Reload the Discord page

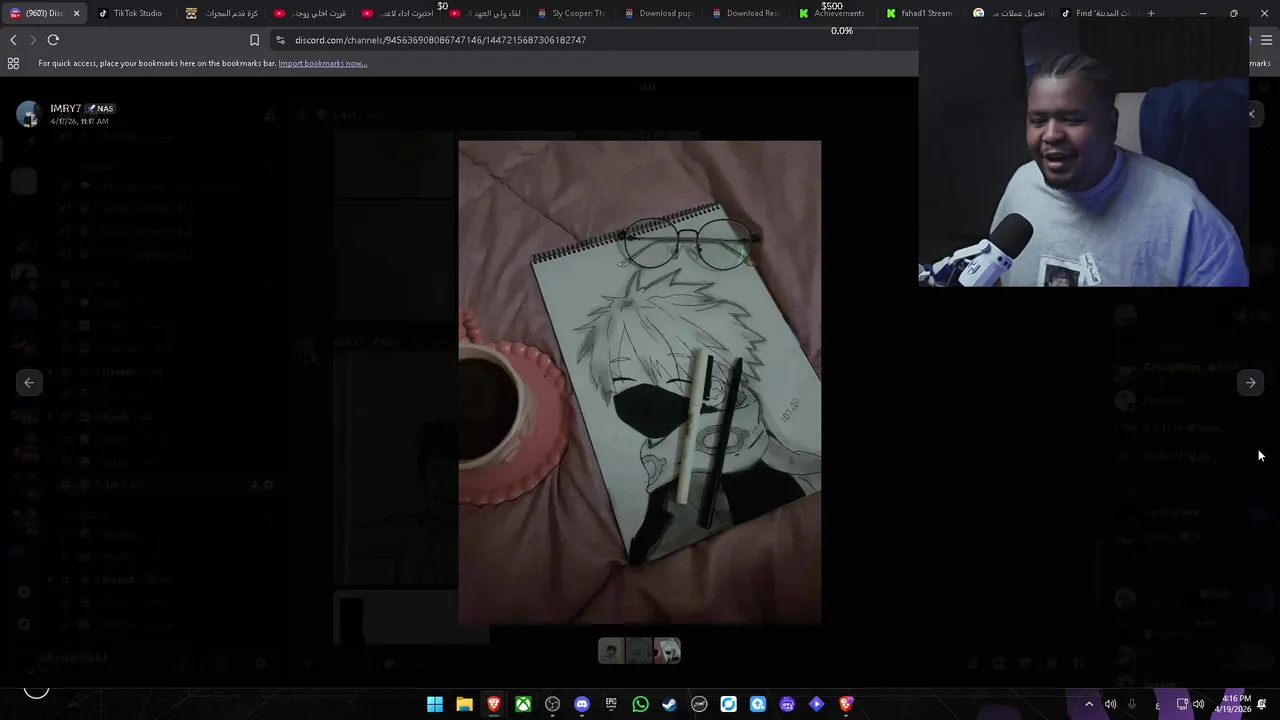click(x=53, y=40)
